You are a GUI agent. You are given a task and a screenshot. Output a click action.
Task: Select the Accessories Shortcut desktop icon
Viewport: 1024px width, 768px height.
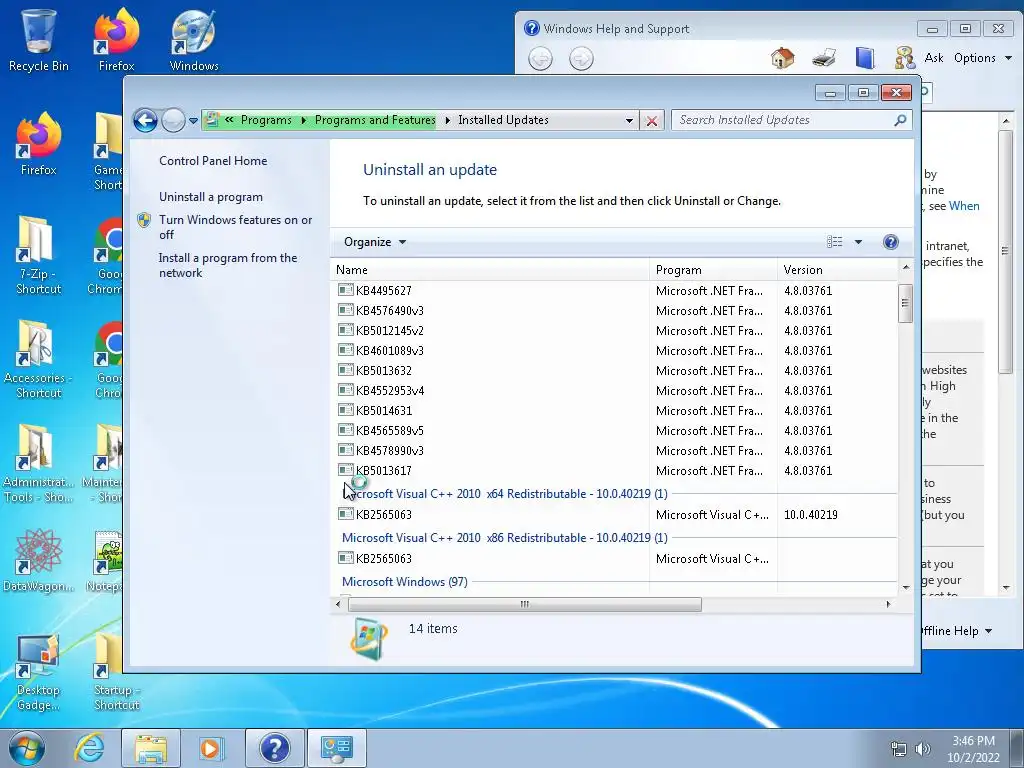point(39,359)
